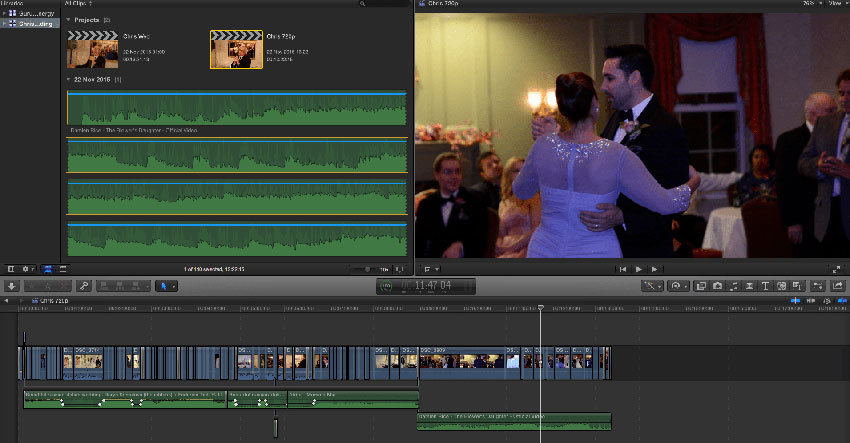Open the viewer View options menu
The height and width of the screenshot is (443, 850).
838,3
